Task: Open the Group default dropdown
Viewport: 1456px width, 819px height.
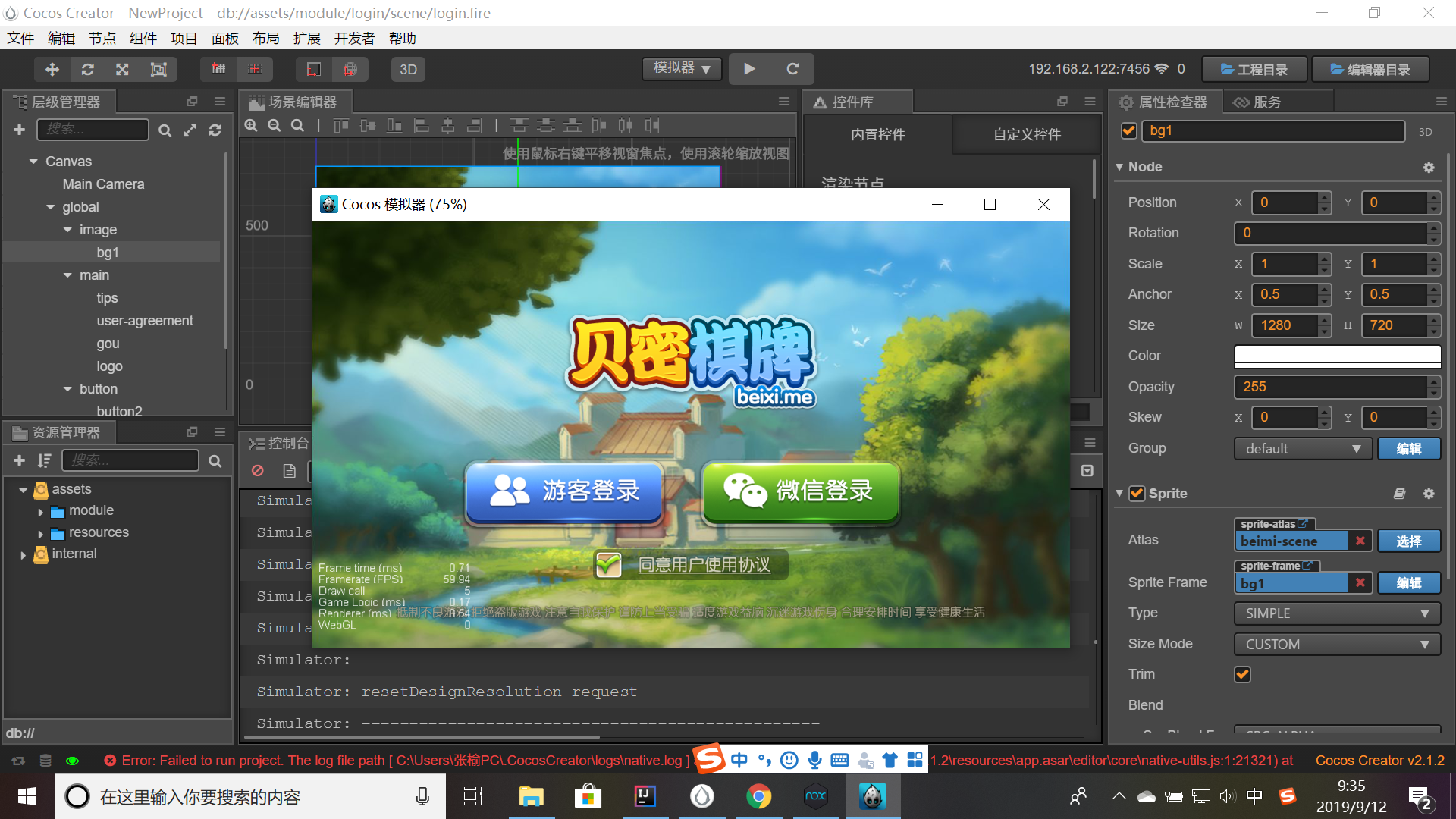Action: tap(1302, 448)
